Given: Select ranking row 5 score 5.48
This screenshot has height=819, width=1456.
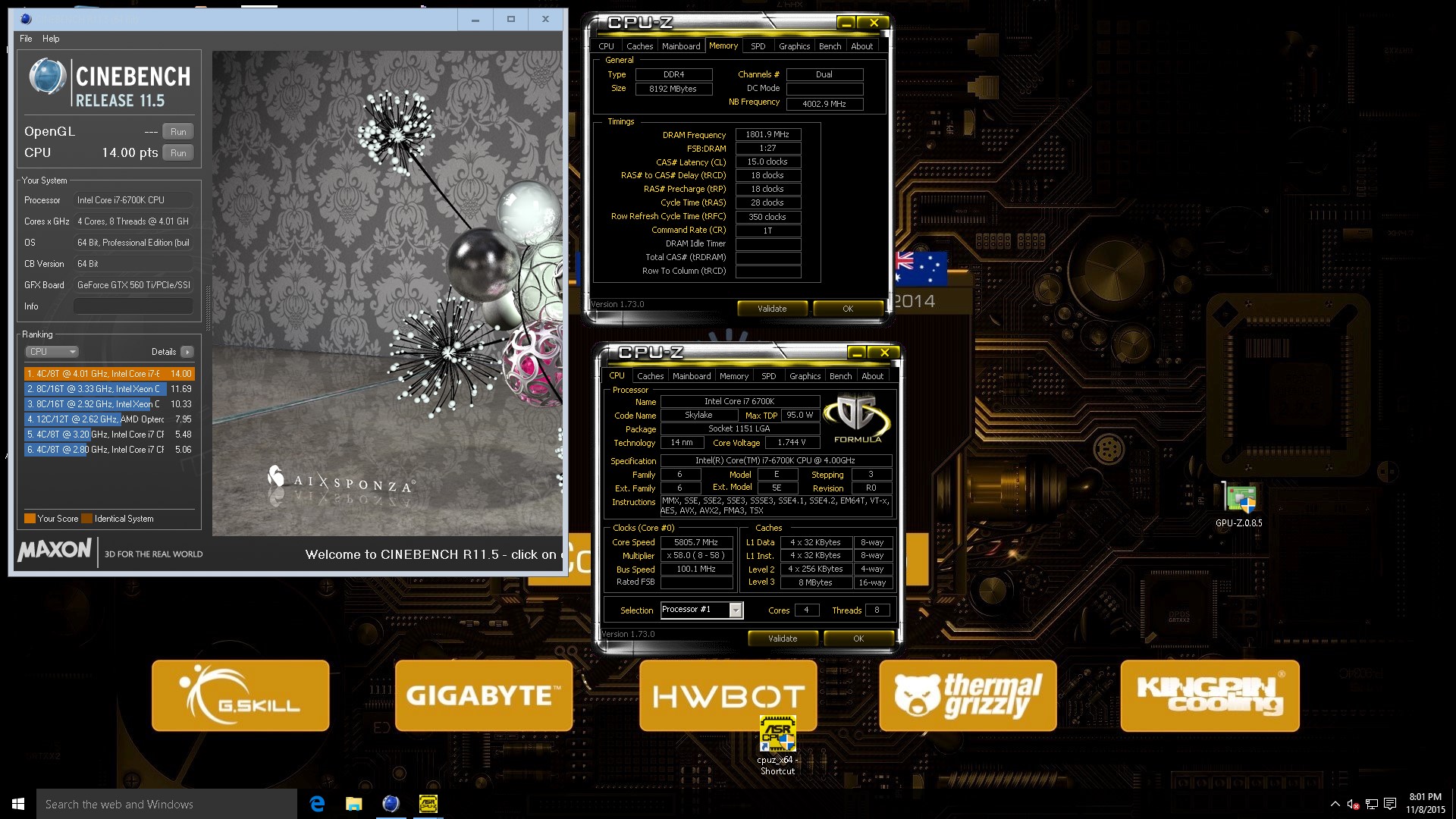Looking at the screenshot, I should click(109, 435).
